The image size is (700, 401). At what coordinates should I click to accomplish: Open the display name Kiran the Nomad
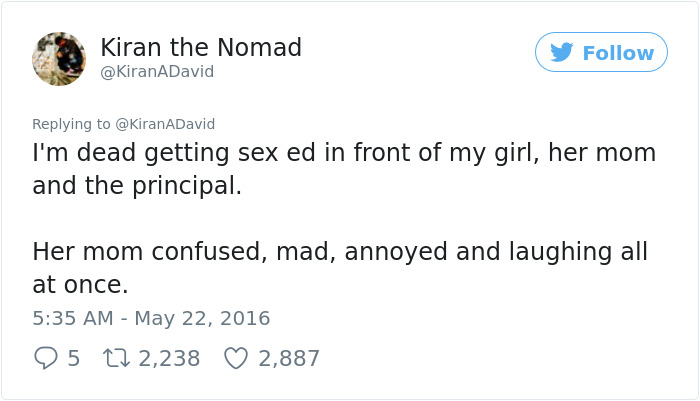click(201, 47)
